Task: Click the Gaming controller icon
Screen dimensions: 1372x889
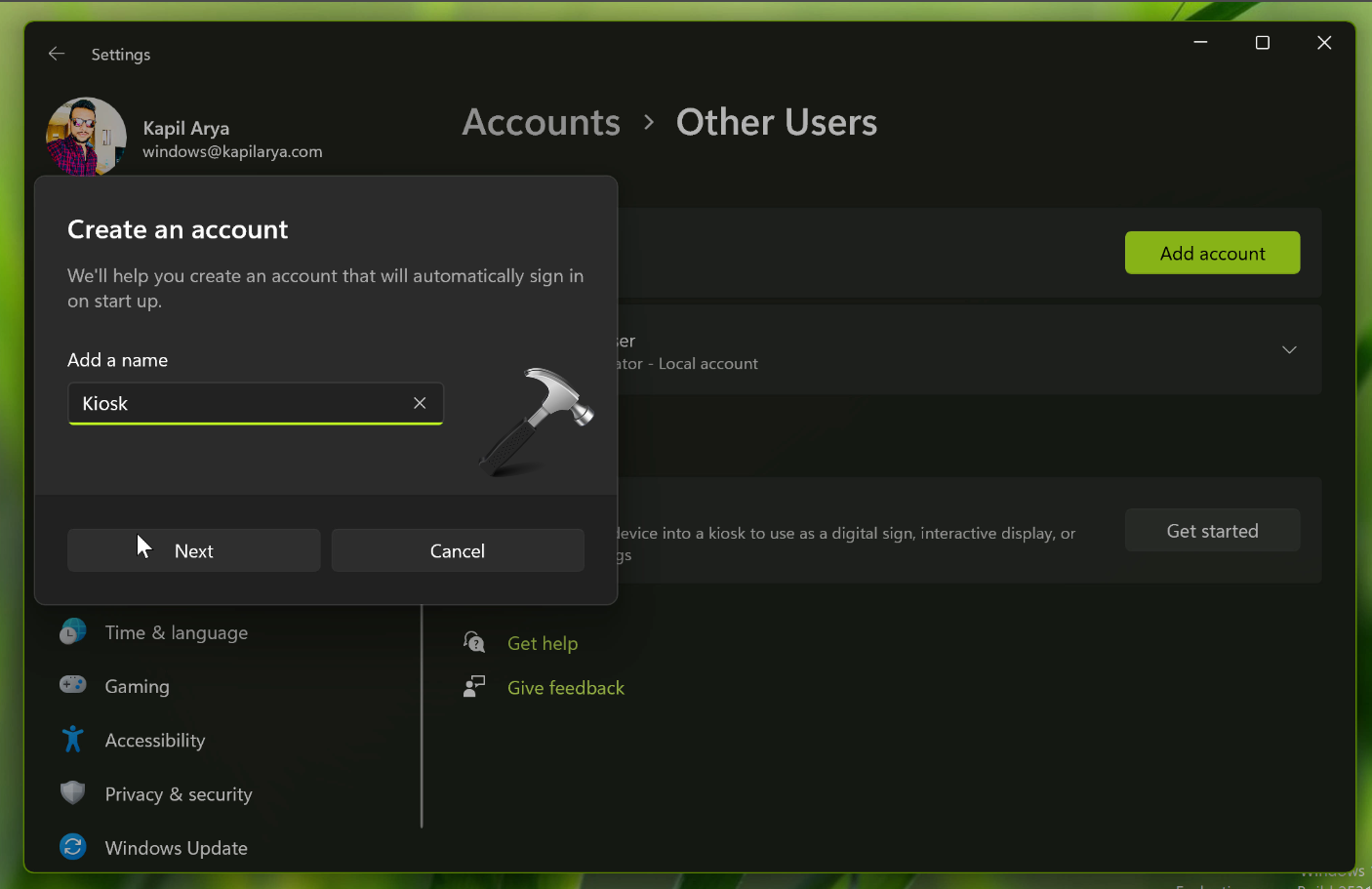Action: [x=72, y=685]
